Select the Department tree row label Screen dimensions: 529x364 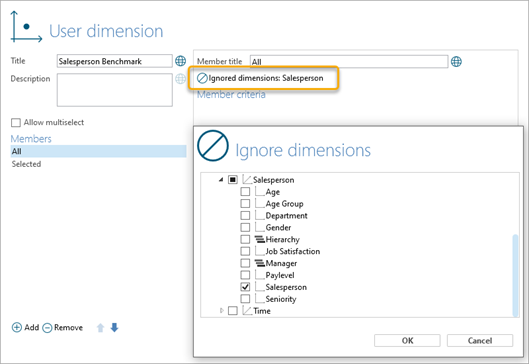point(286,216)
